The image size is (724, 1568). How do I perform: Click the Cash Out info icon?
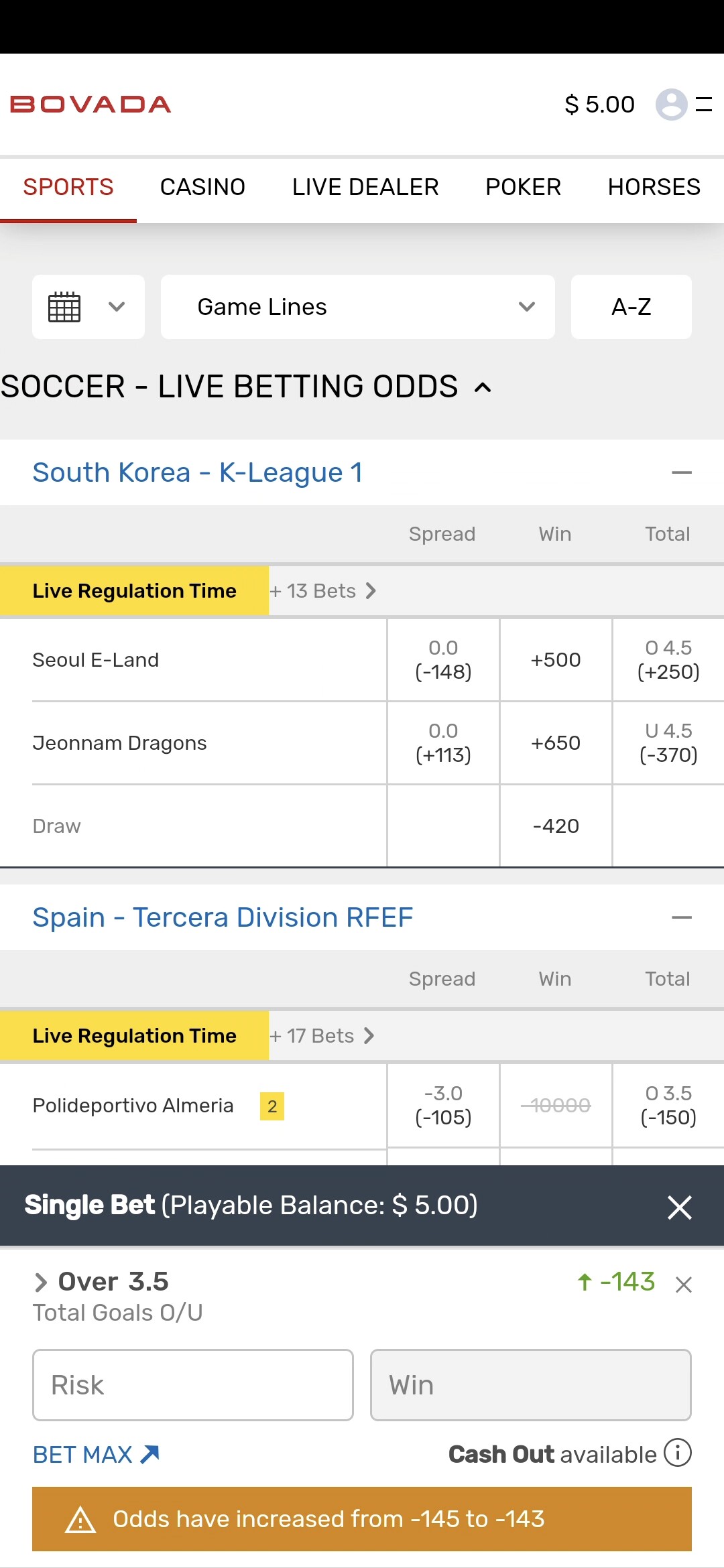tap(677, 1453)
